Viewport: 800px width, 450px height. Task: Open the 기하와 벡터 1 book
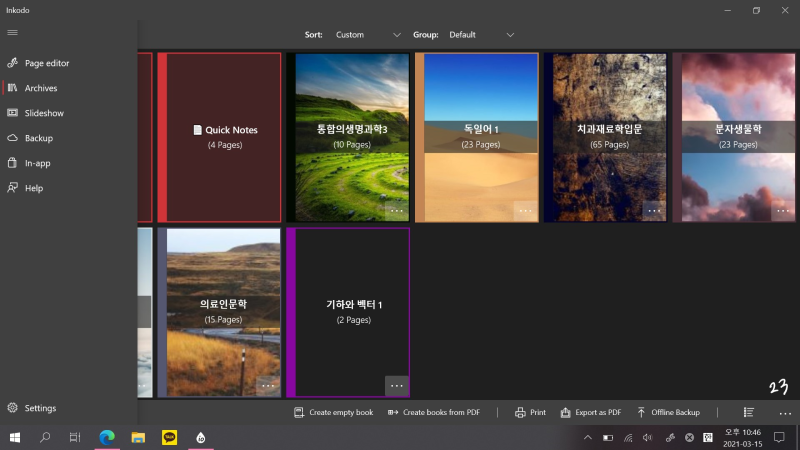coord(348,312)
